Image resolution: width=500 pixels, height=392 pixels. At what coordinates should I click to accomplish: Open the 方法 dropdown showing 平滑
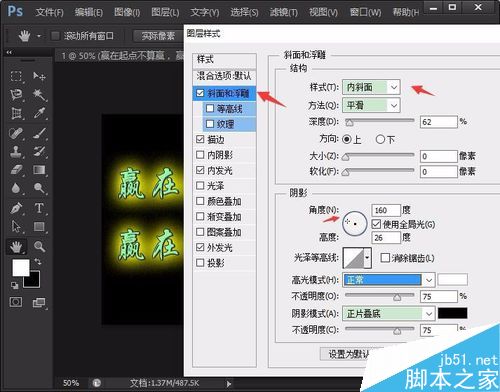pos(371,105)
